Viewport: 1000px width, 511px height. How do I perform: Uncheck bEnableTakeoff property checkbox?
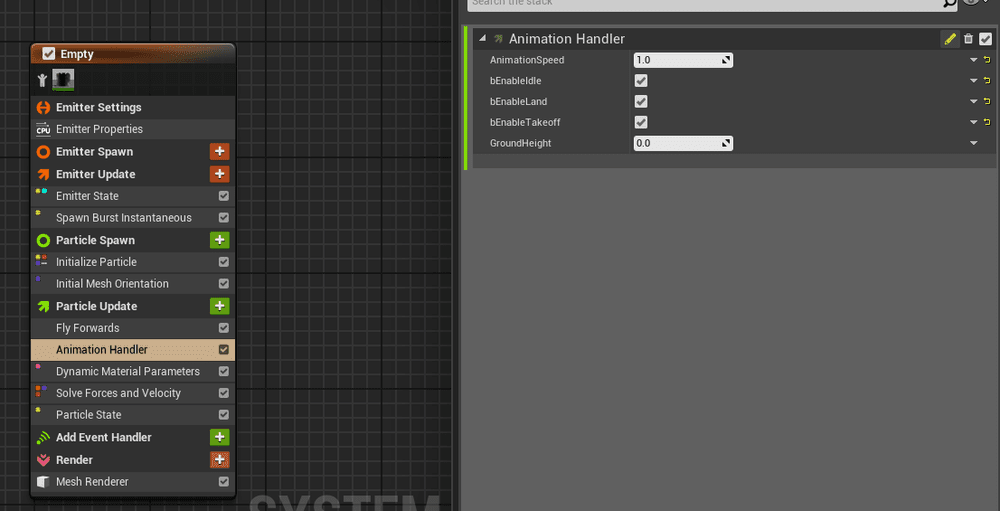(641, 122)
